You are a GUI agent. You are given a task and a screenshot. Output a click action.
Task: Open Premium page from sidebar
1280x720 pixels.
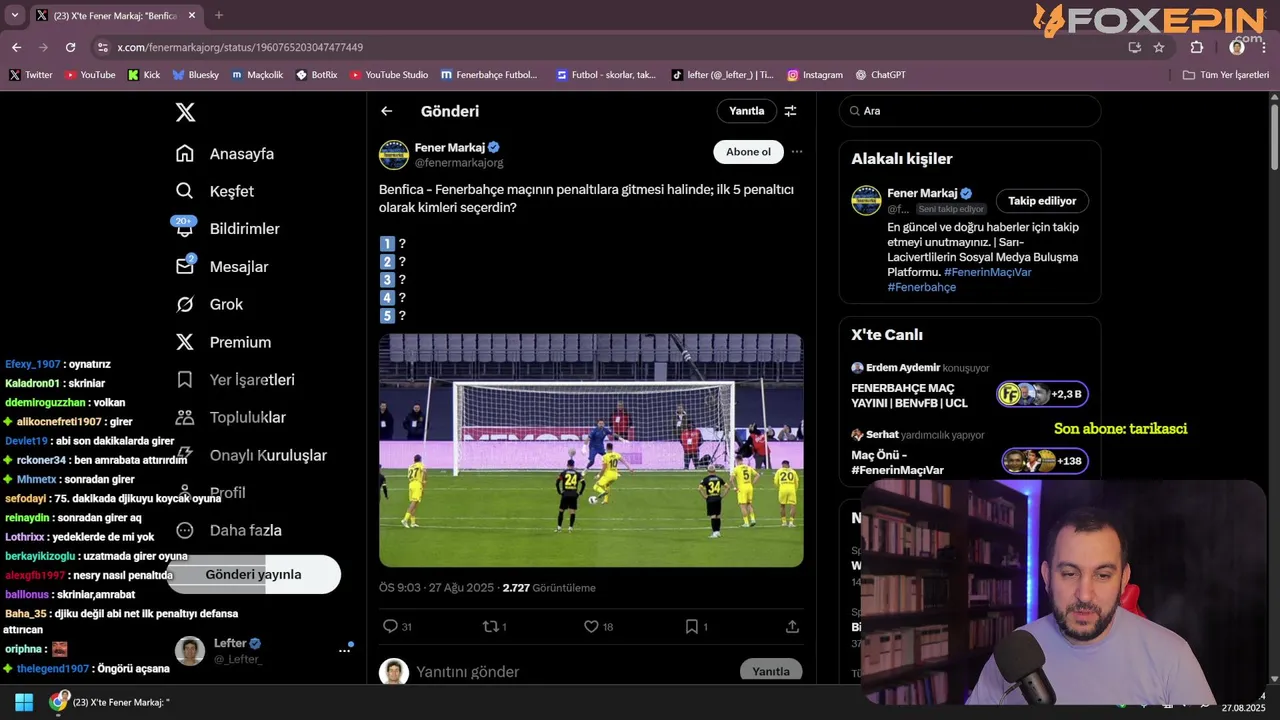223,342
